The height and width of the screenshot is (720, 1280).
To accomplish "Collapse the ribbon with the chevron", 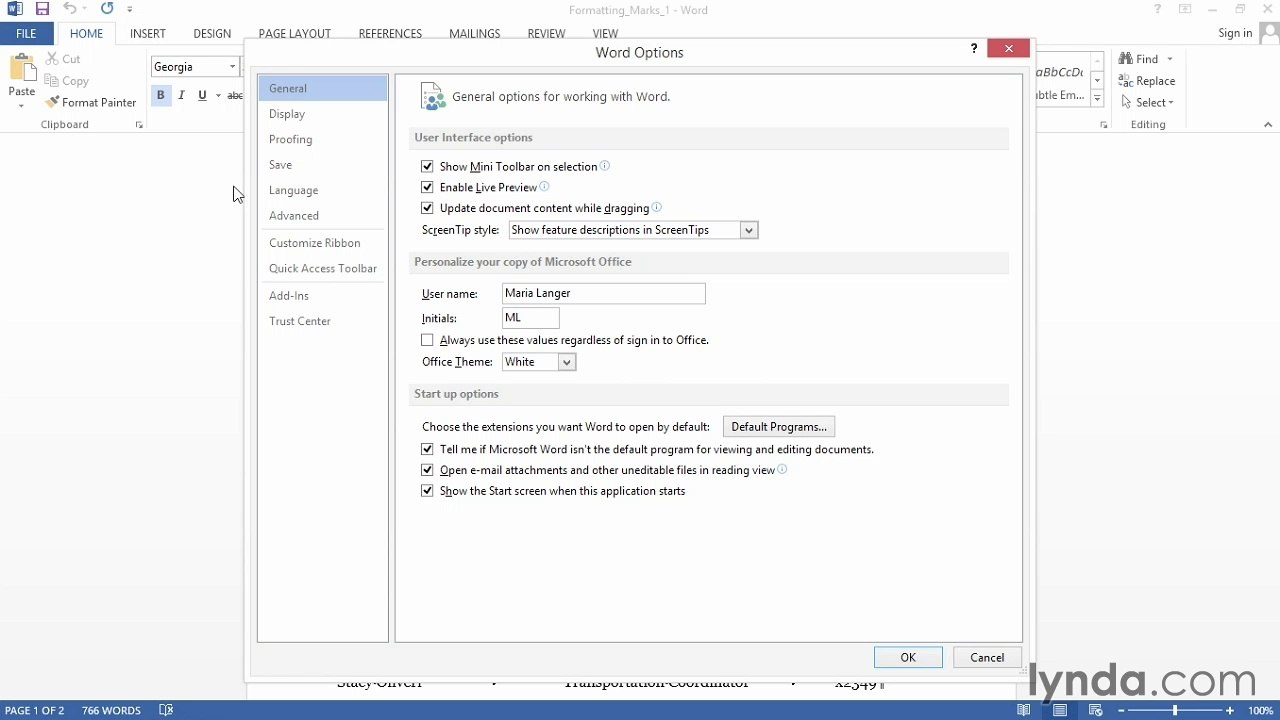I will coord(1268,125).
